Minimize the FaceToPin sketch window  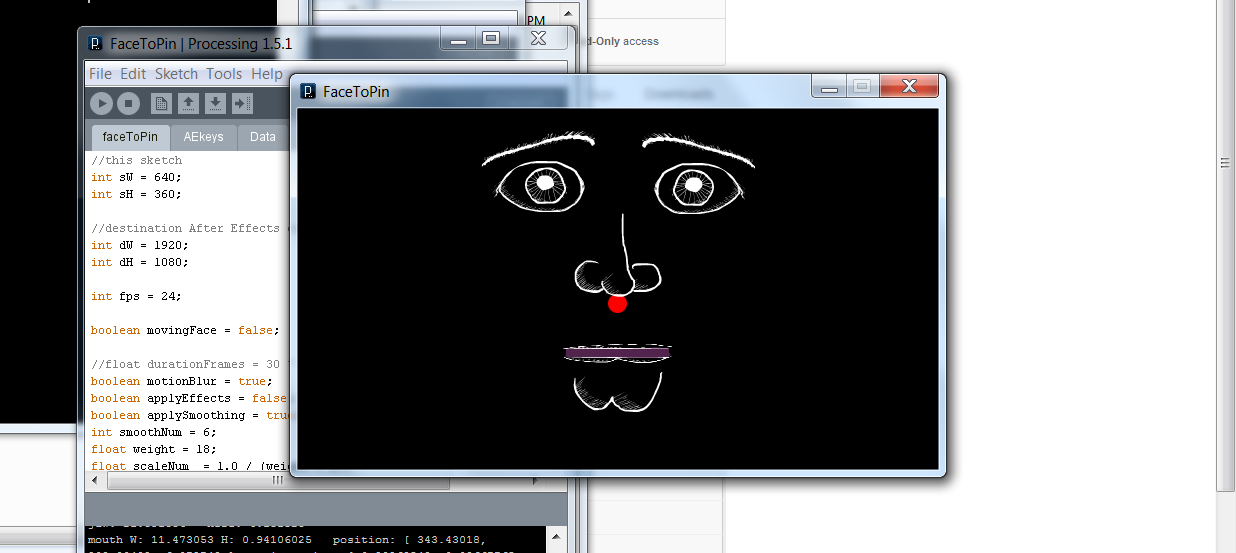[x=829, y=87]
